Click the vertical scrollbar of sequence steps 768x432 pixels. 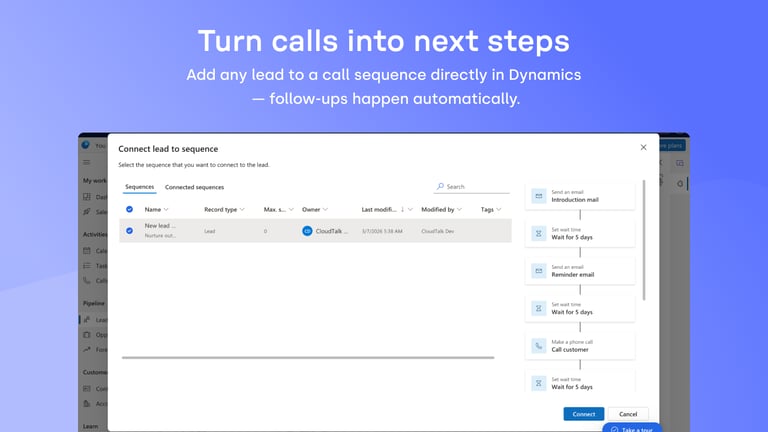[x=644, y=240]
